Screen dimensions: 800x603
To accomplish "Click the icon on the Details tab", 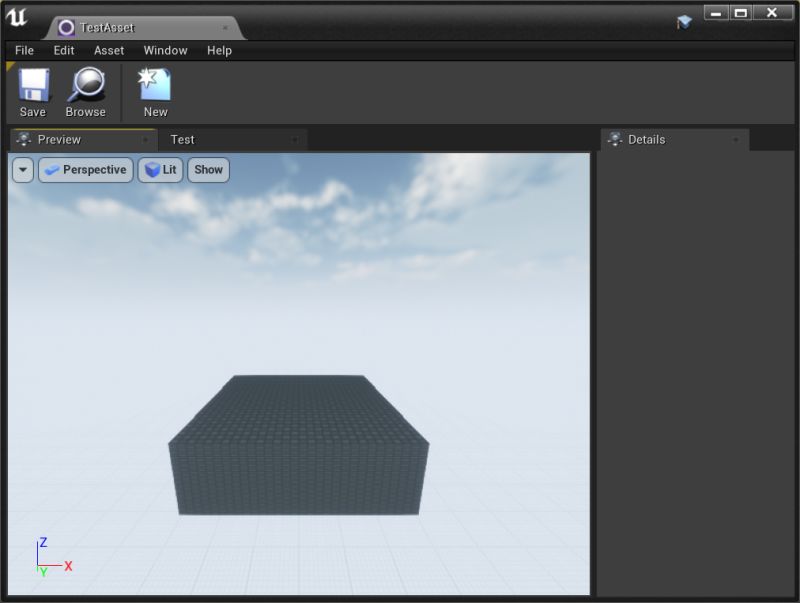I will [x=613, y=140].
